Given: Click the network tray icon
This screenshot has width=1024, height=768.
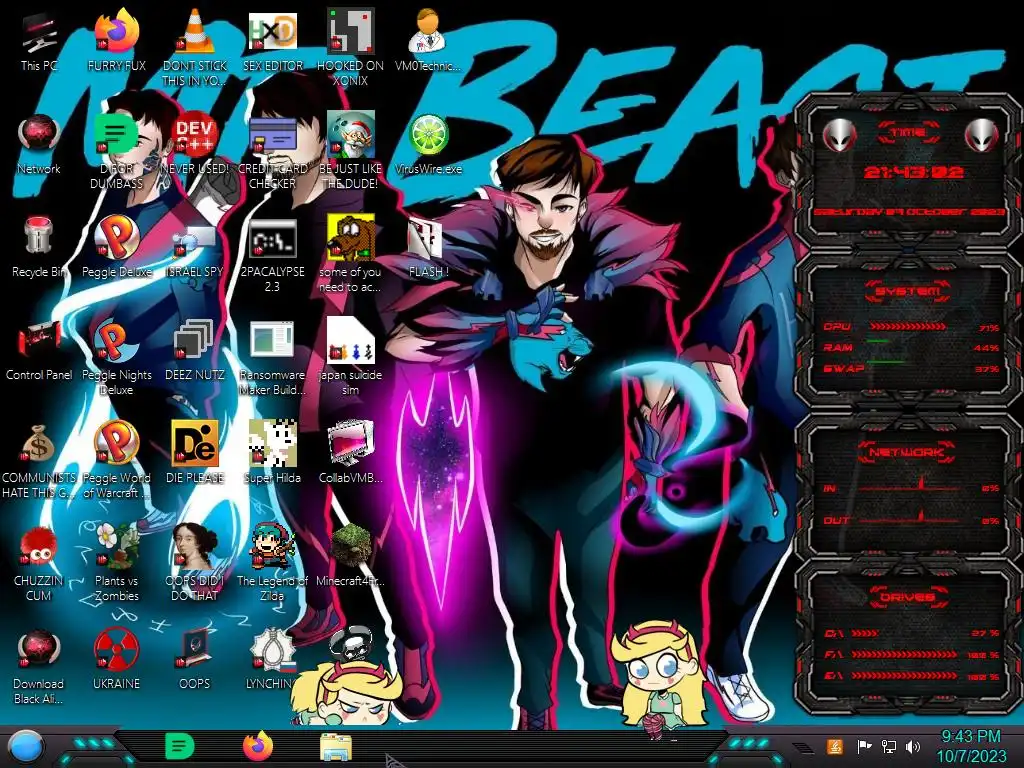Looking at the screenshot, I should [889, 746].
